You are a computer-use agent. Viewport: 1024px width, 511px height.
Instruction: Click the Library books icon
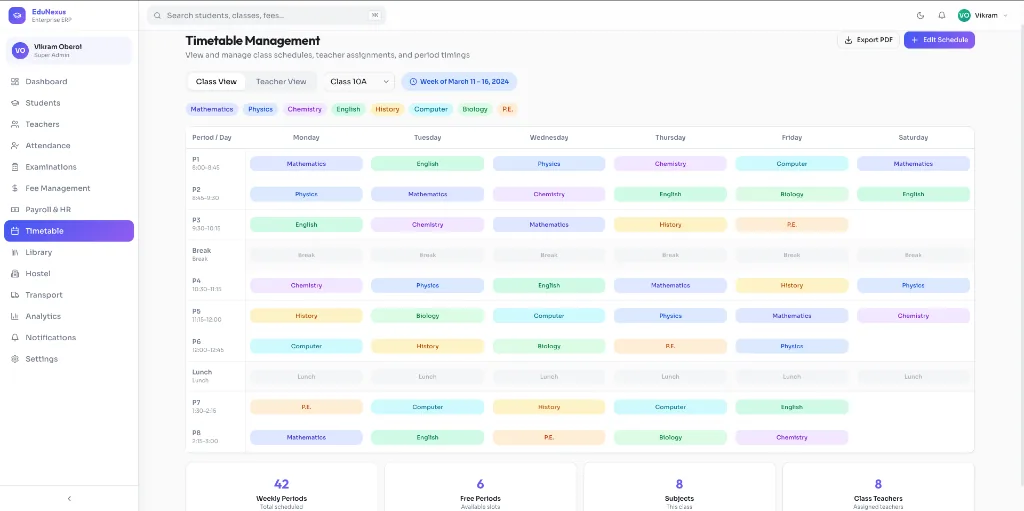(15, 252)
